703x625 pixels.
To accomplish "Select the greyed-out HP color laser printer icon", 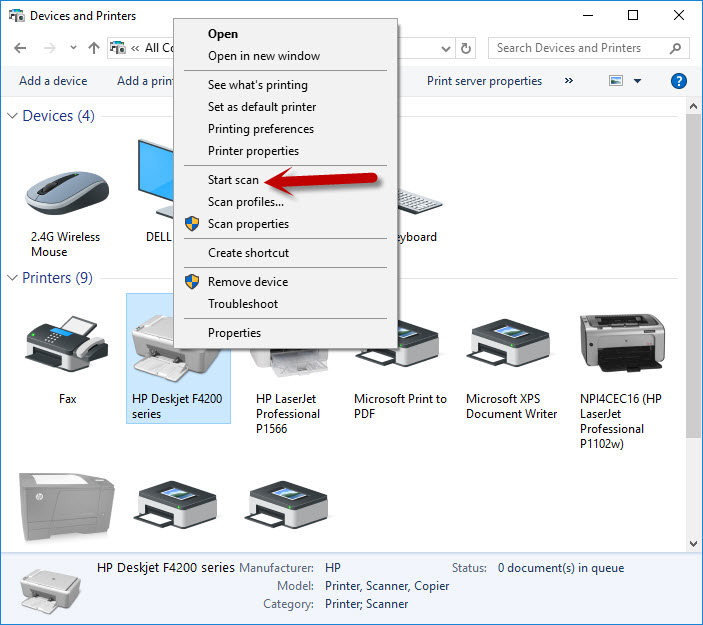I will coord(66,506).
